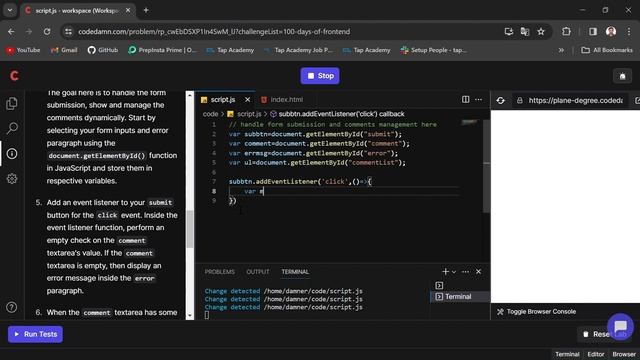This screenshot has height=360, width=640.
Task: Close the script.js editor tab
Action: (247, 100)
